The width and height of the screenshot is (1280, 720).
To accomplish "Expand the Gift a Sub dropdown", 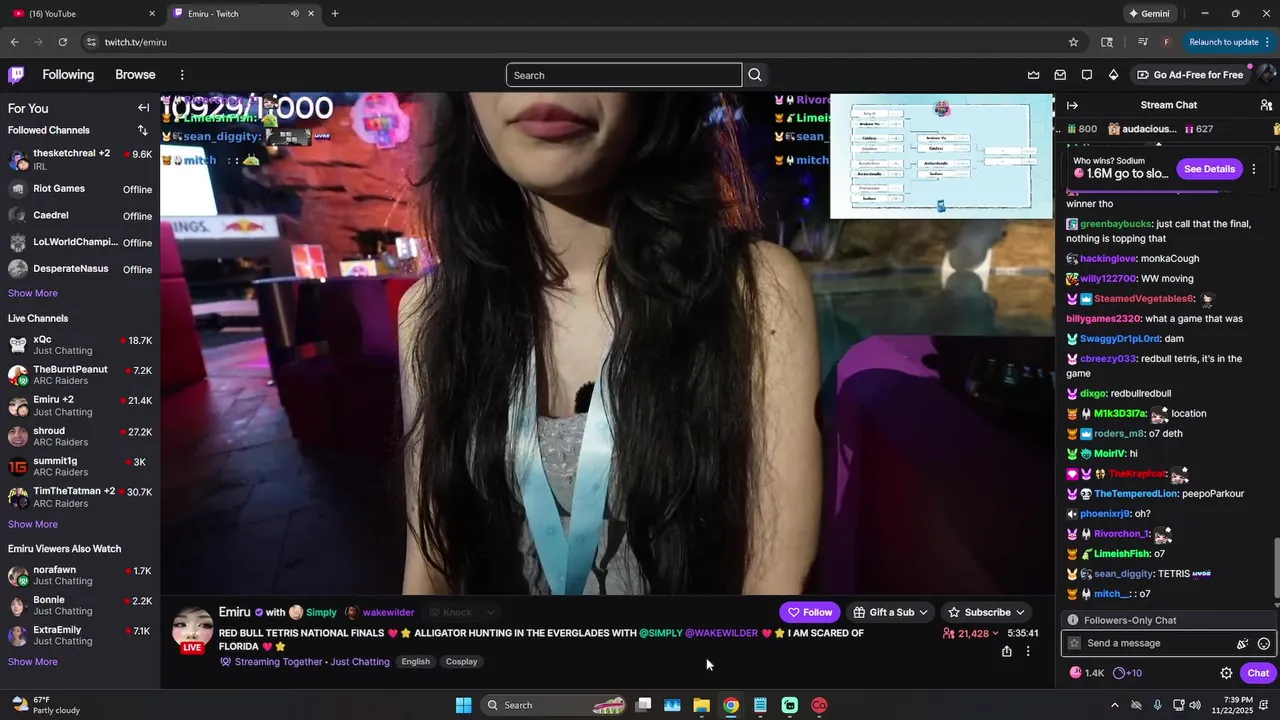I will (923, 612).
